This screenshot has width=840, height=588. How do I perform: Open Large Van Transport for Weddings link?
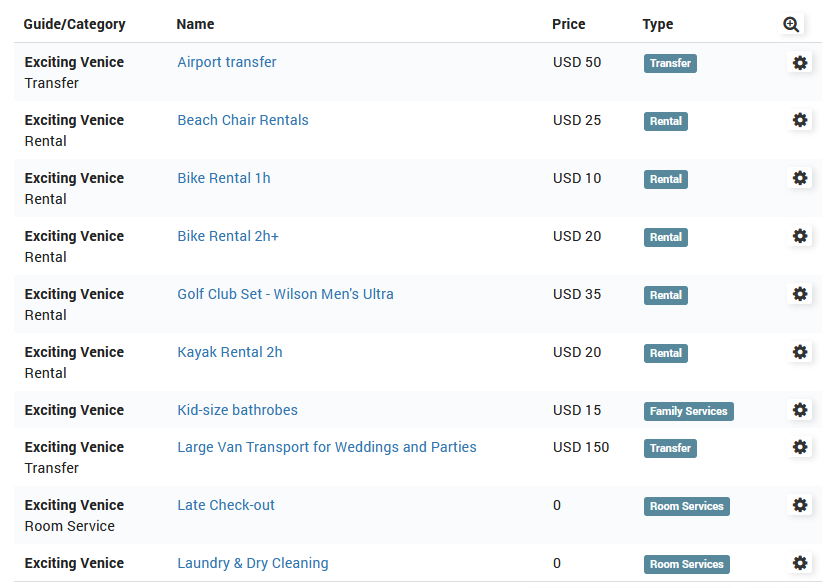327,447
